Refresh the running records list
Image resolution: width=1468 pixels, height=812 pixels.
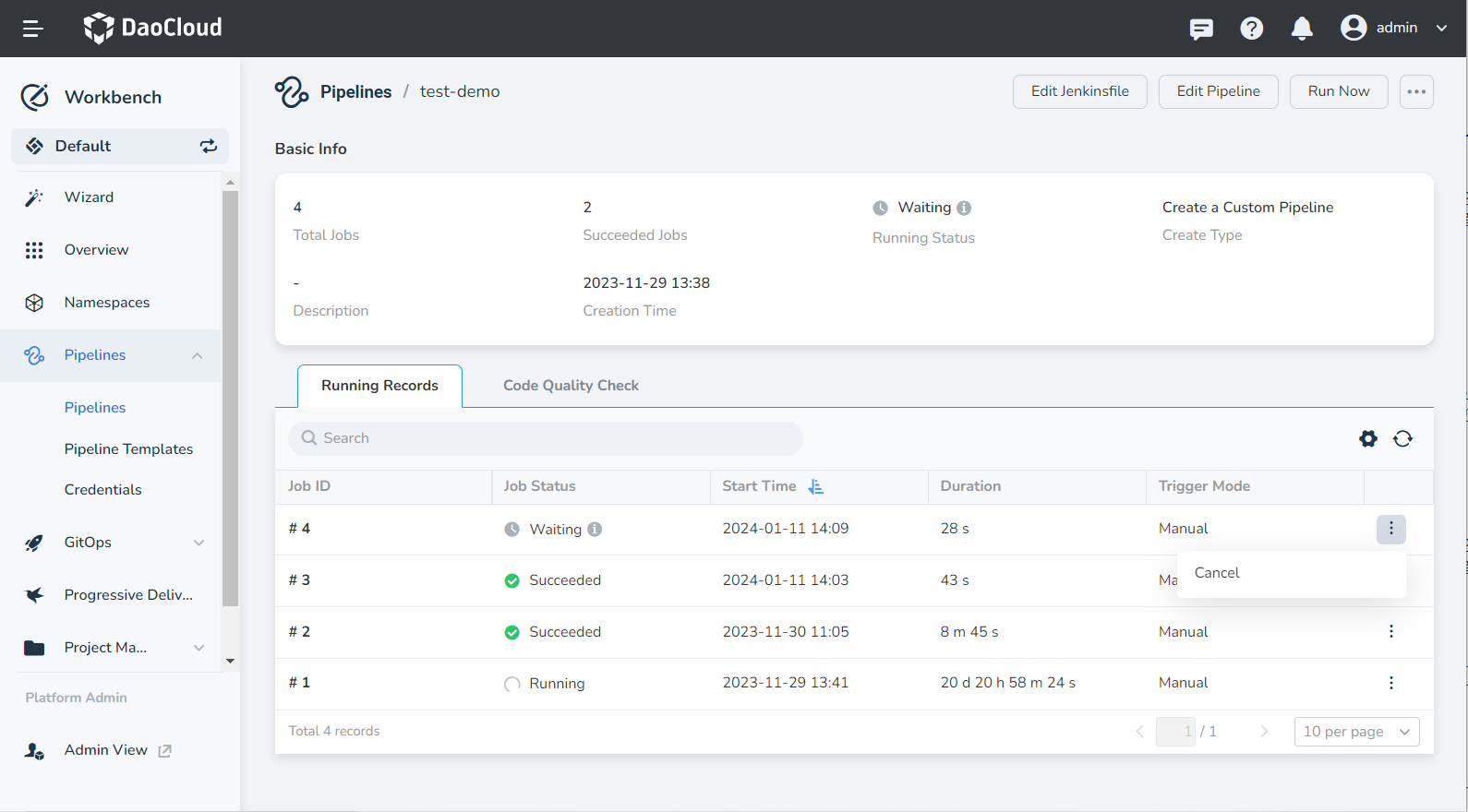(x=1402, y=439)
